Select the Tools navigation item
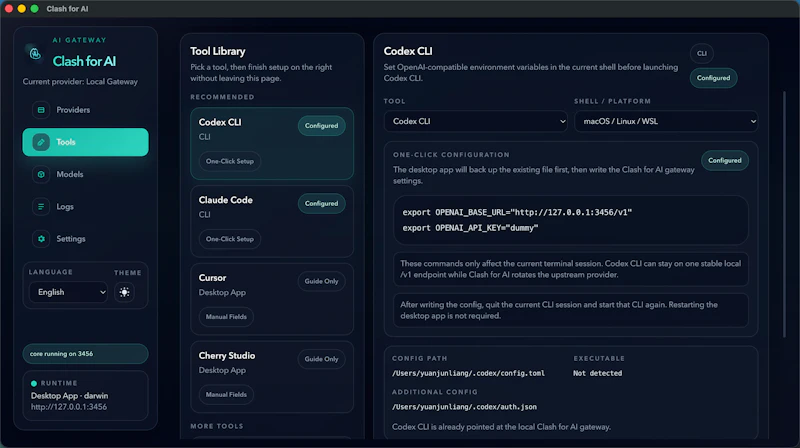Viewport: 800px width, 448px height. 85,142
